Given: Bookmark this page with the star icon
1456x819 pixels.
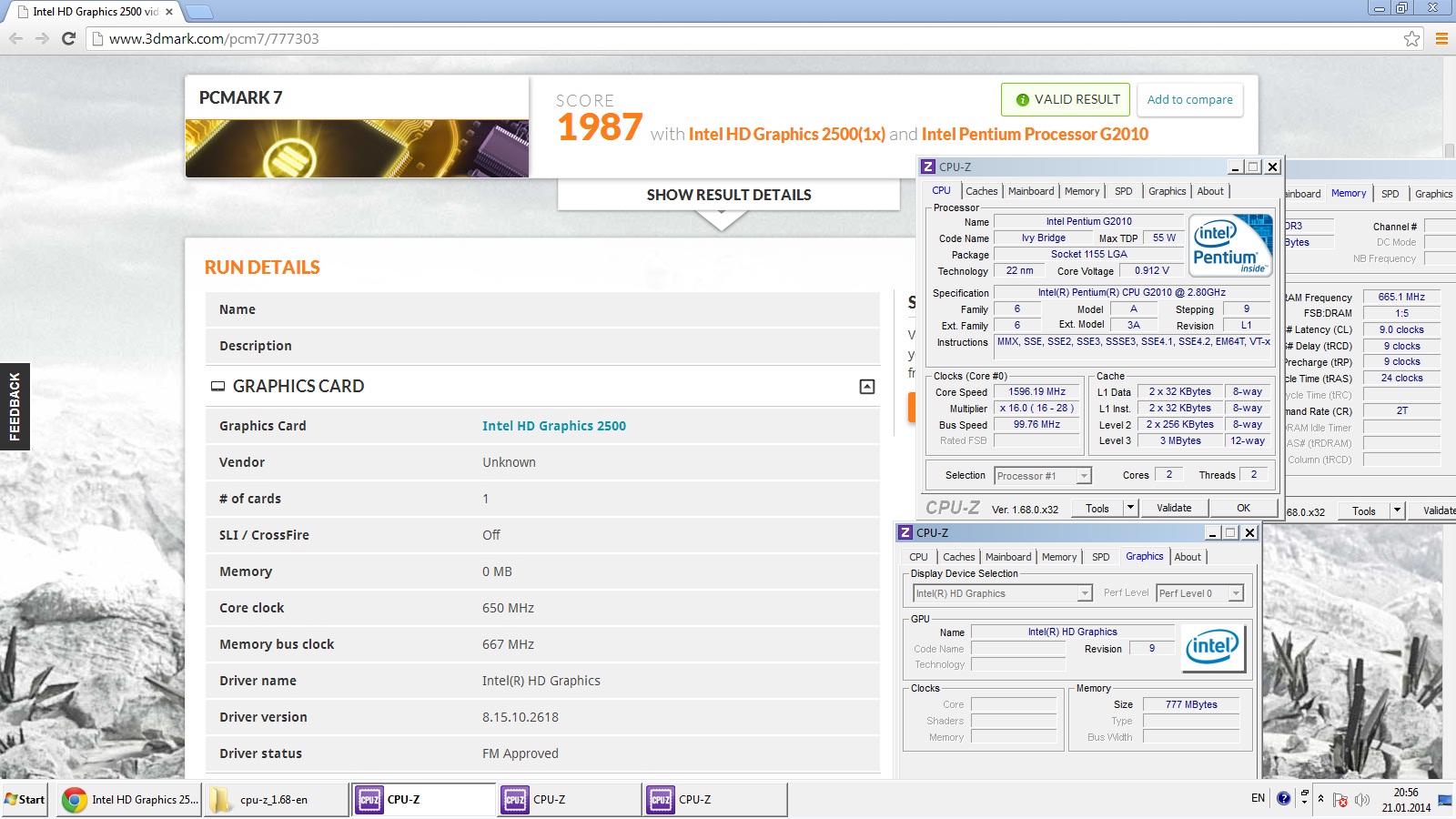Looking at the screenshot, I should coord(1411,38).
